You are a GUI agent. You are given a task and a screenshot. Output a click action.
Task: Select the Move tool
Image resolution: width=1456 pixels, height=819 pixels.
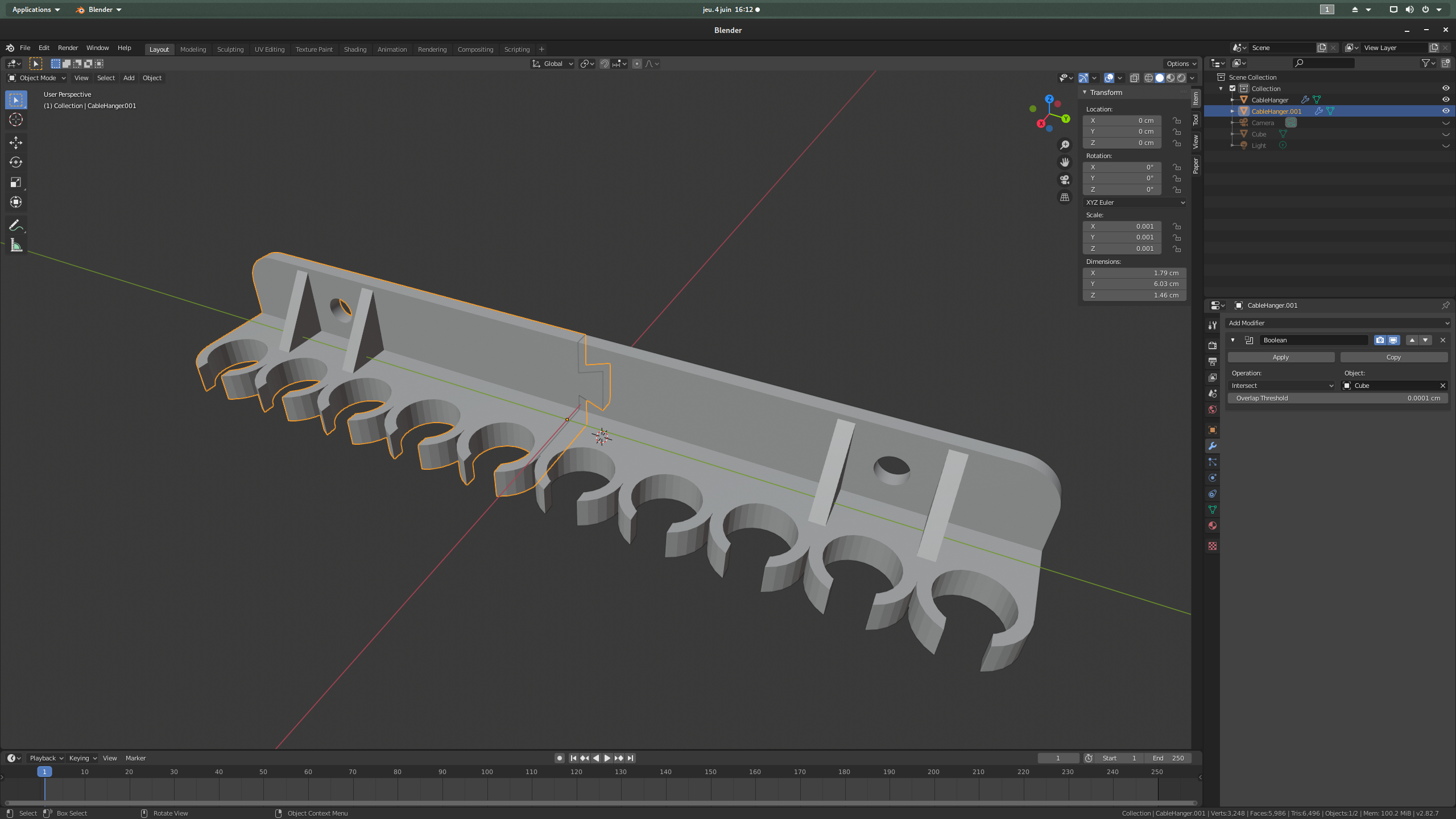16,142
